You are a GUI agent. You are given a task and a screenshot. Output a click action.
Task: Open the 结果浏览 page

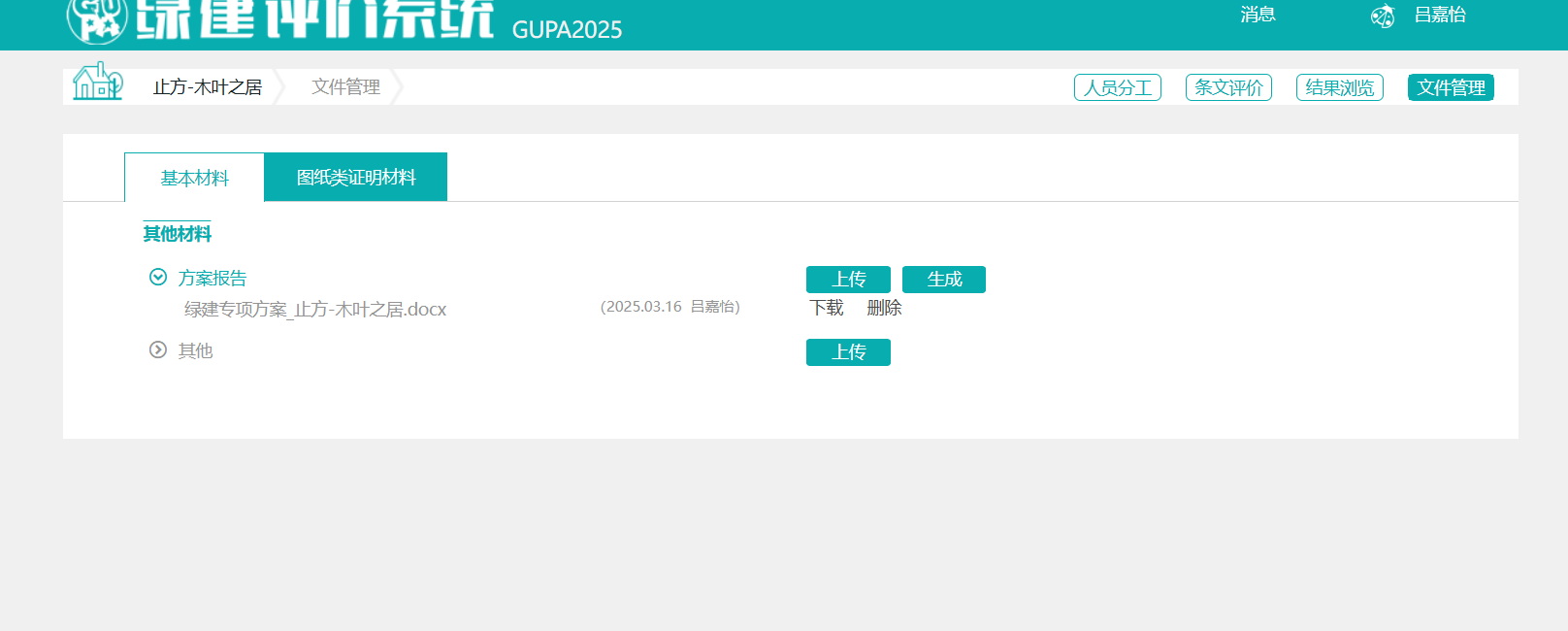point(1339,87)
